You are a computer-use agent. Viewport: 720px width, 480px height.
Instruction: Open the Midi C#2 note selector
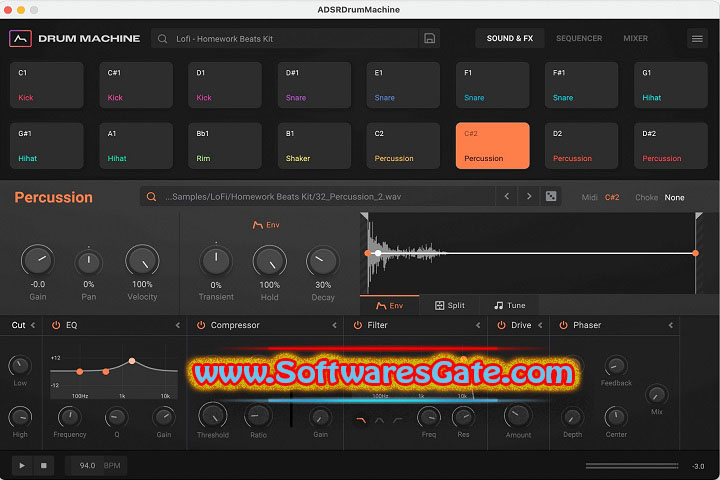(x=612, y=197)
